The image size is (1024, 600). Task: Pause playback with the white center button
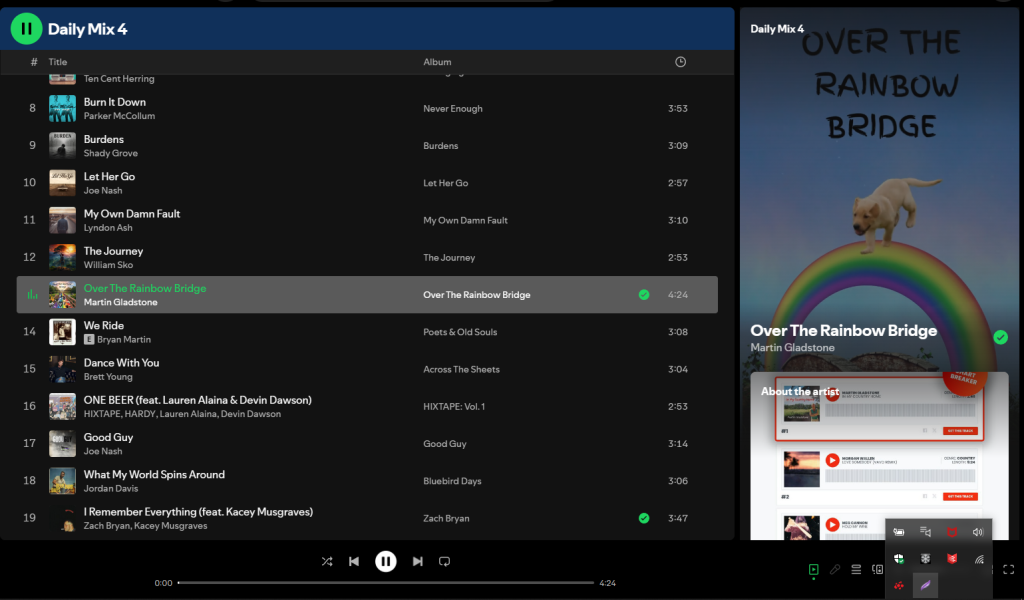coord(385,561)
